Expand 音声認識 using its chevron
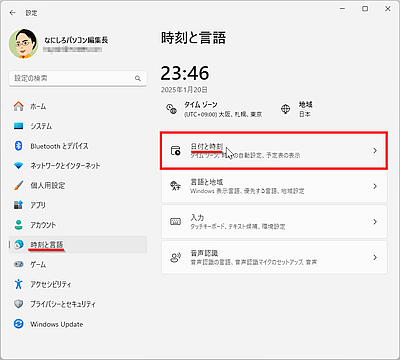Screen dimensions: 400x360 point(375,257)
